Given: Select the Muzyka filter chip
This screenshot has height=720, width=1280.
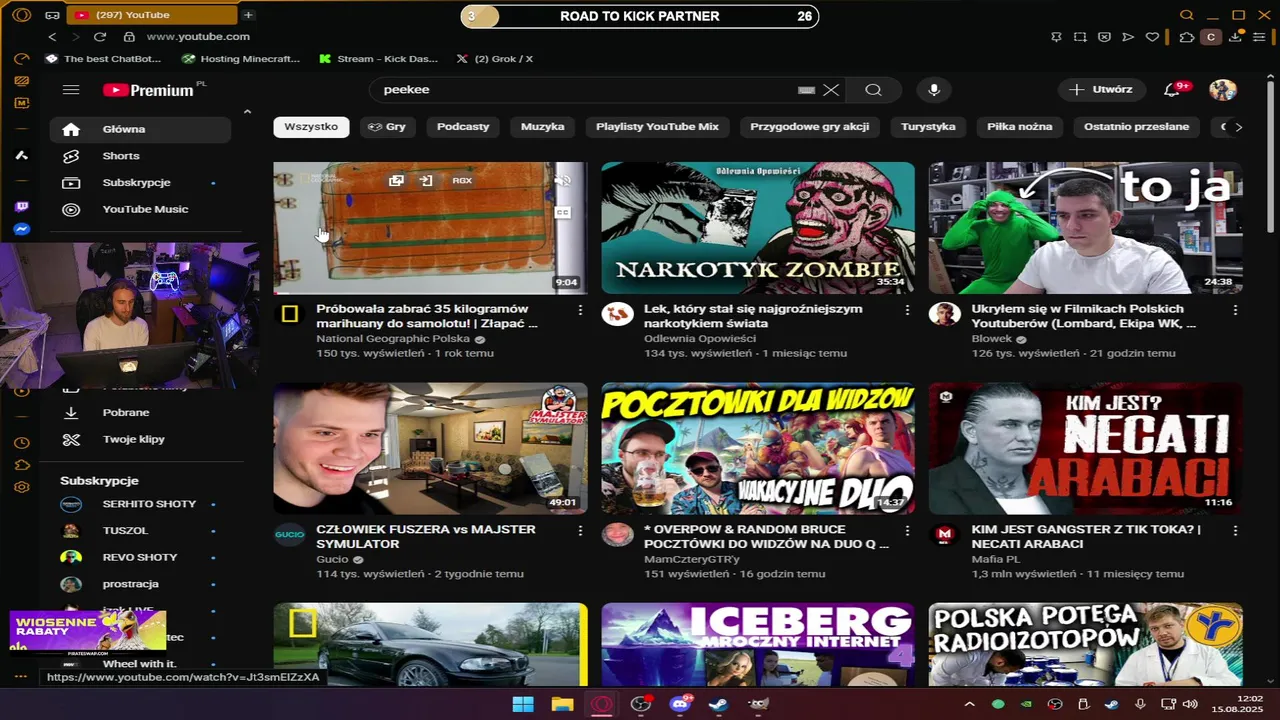Looking at the screenshot, I should click(543, 127).
